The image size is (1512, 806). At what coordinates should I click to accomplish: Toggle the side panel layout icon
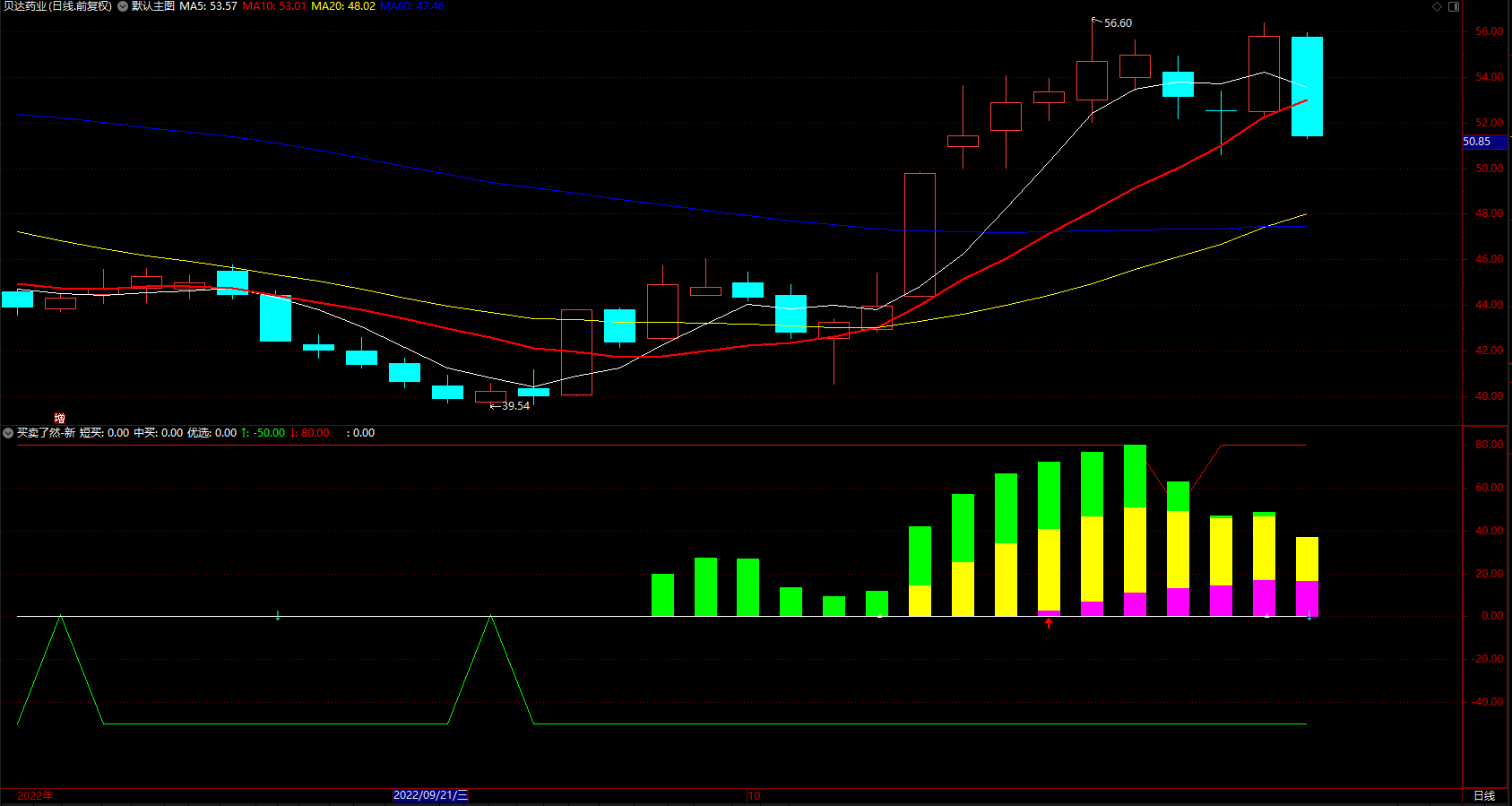[x=1454, y=6]
